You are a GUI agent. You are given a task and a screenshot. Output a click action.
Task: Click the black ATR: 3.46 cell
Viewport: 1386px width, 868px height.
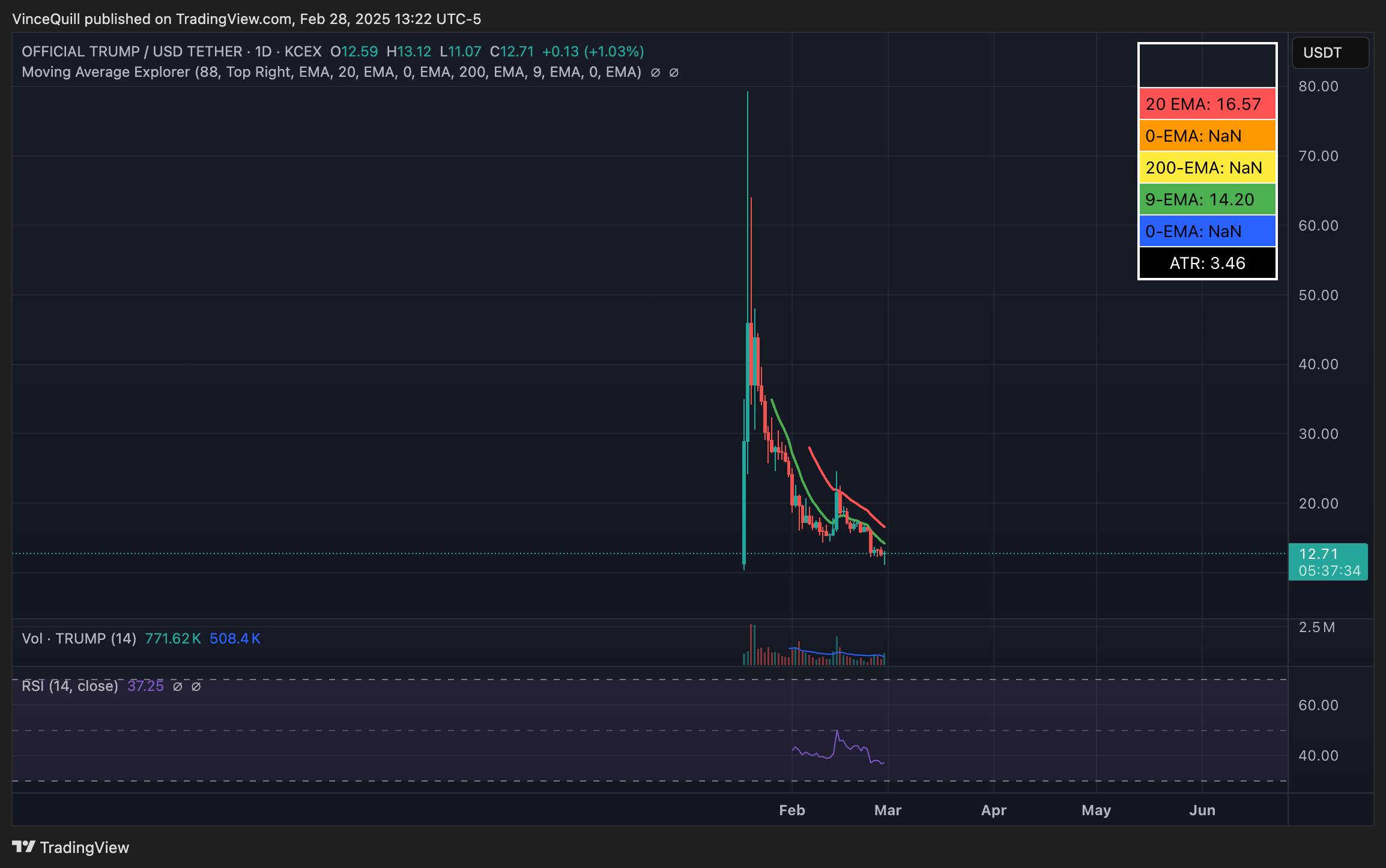pyautogui.click(x=1207, y=263)
